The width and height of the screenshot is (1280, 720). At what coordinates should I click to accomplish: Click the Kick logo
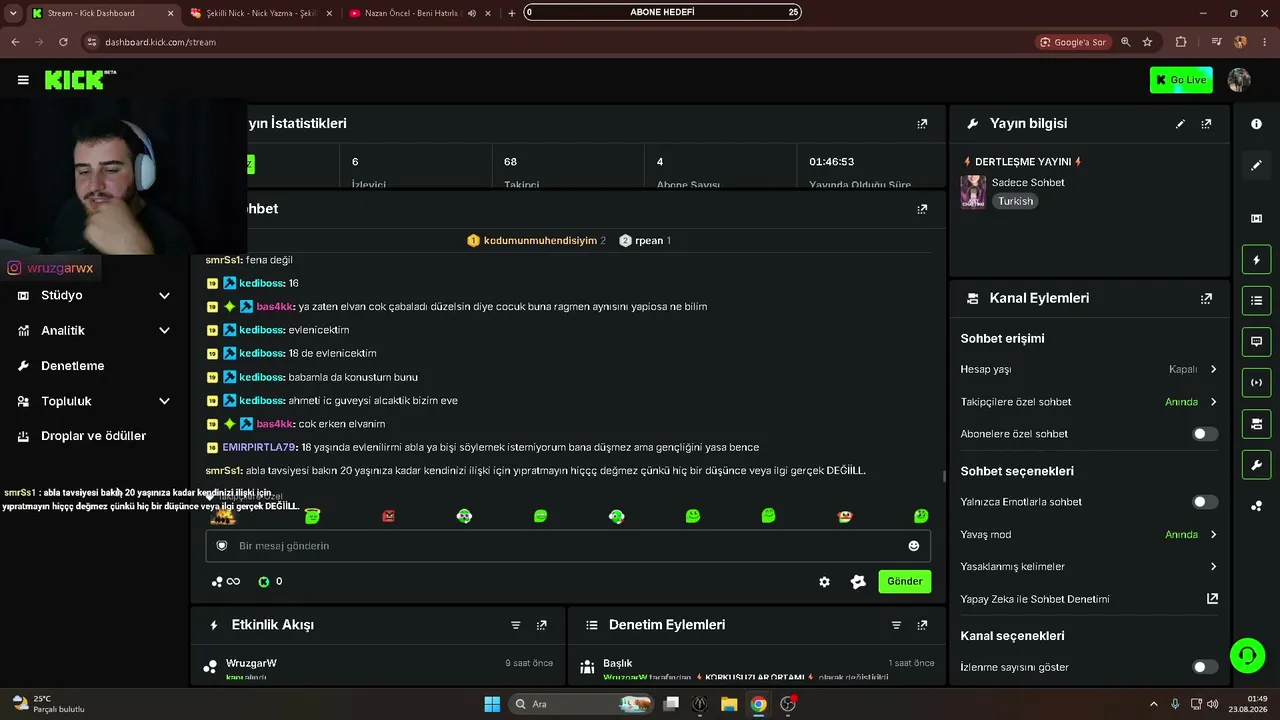tap(80, 80)
